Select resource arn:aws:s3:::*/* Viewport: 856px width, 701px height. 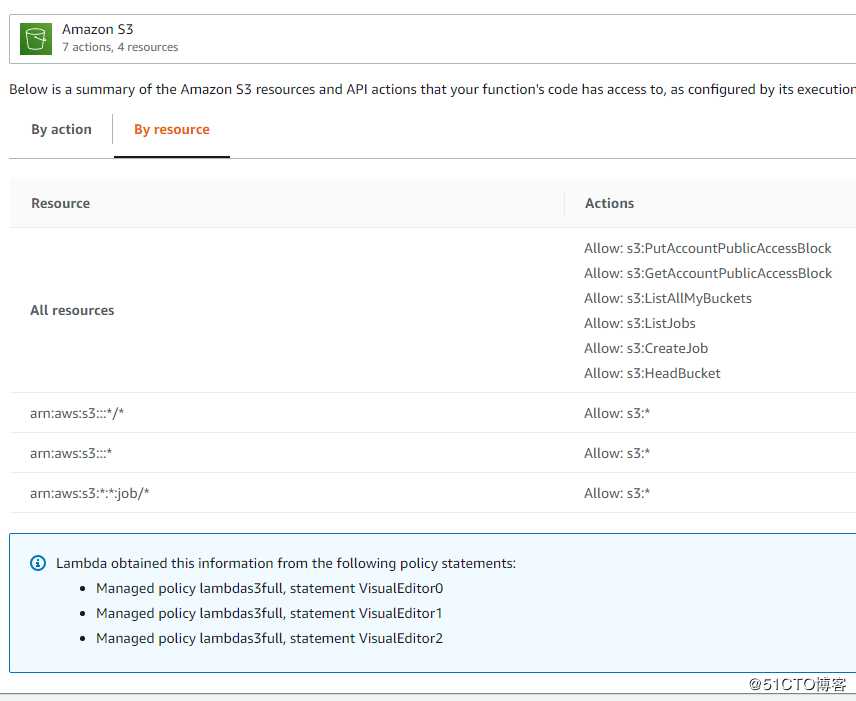(x=77, y=413)
